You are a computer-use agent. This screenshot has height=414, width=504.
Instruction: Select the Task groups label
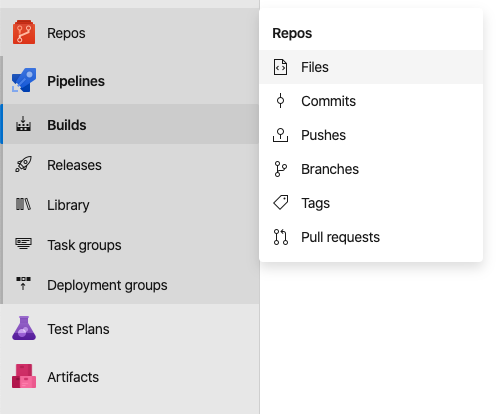pos(84,245)
